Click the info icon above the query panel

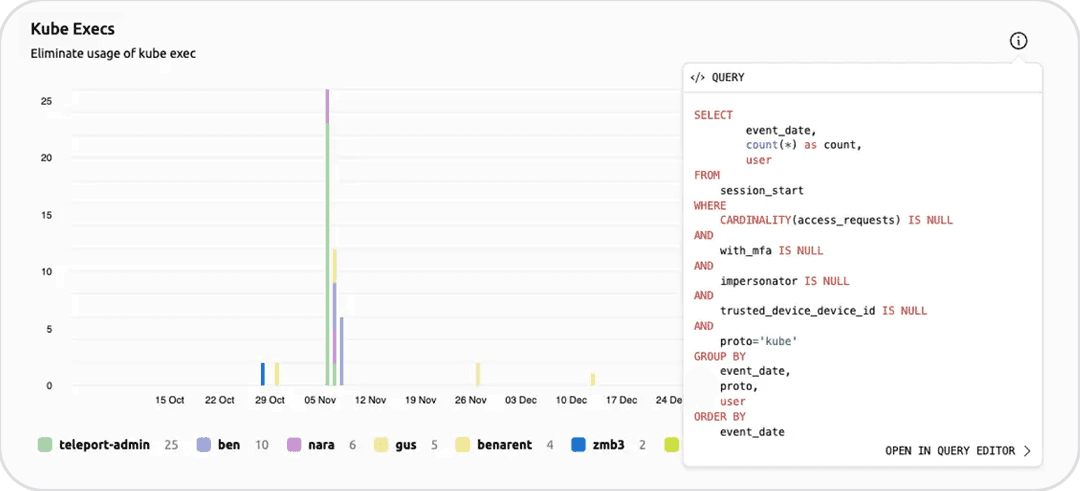[x=1018, y=41]
